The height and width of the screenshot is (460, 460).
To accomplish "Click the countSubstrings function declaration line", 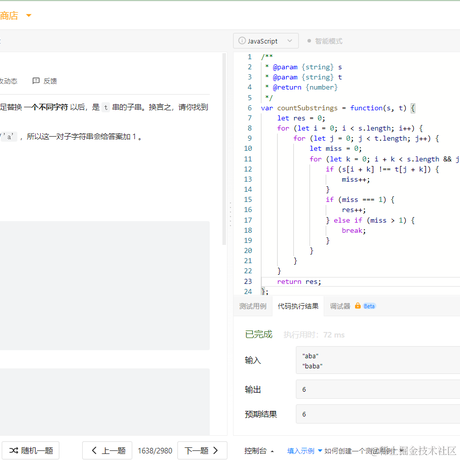I will pyautogui.click(x=338, y=108).
